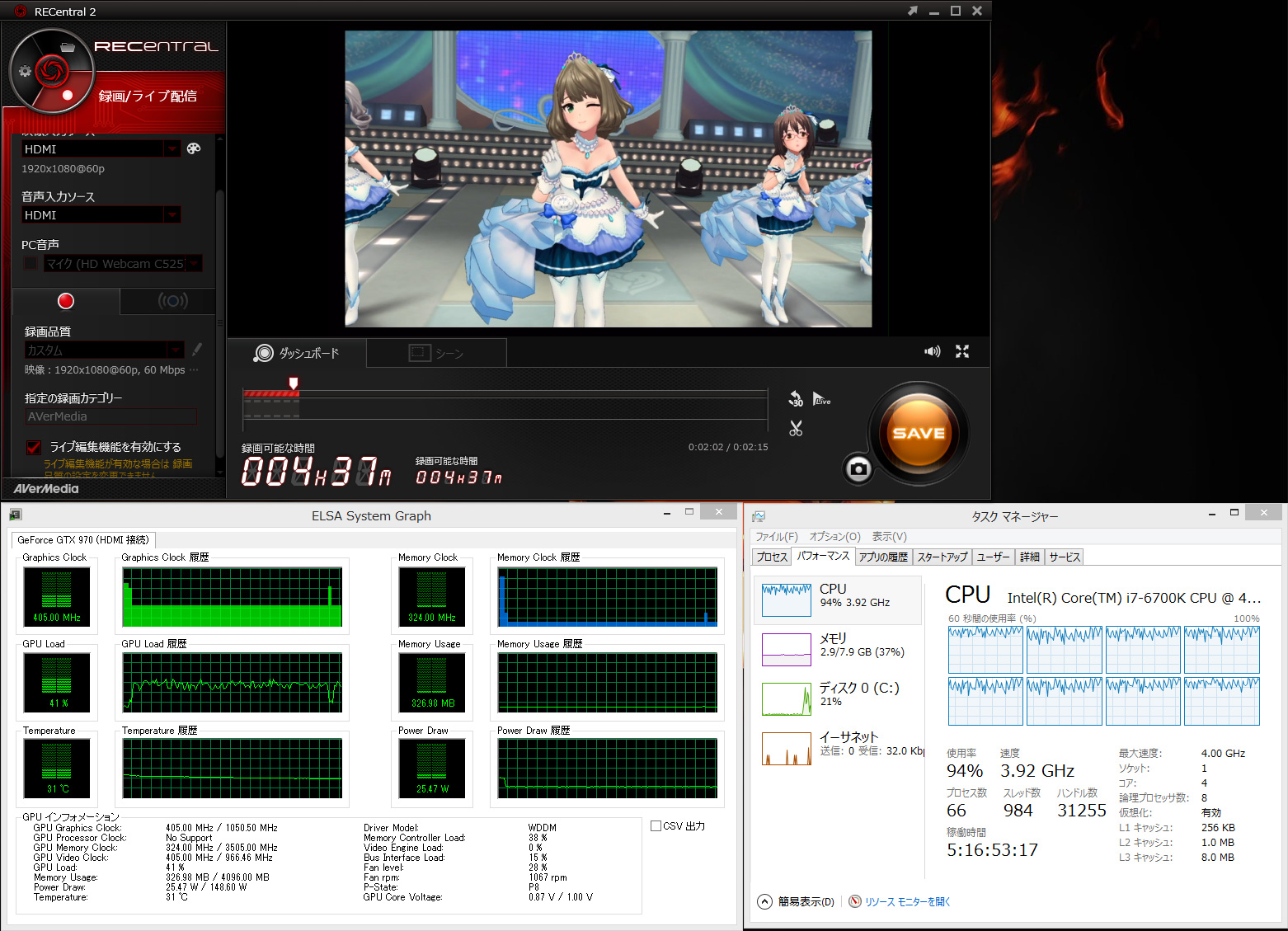
Task: Click the ellipsis after 60 Mbps quality details
Action: (x=194, y=369)
